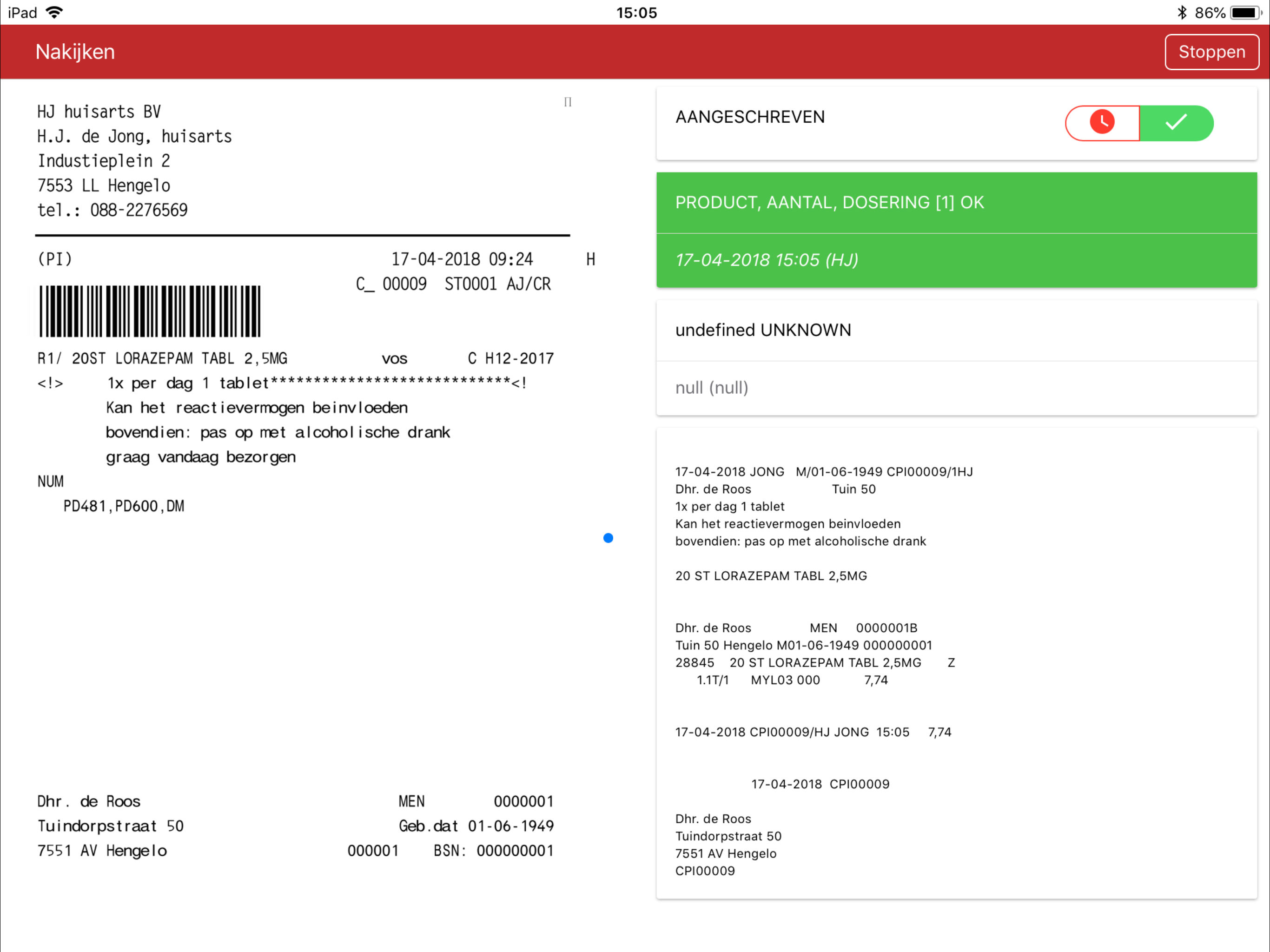Tap the BSN: 000000001 field
Viewport: 1270px width, 952px height.
(x=493, y=851)
